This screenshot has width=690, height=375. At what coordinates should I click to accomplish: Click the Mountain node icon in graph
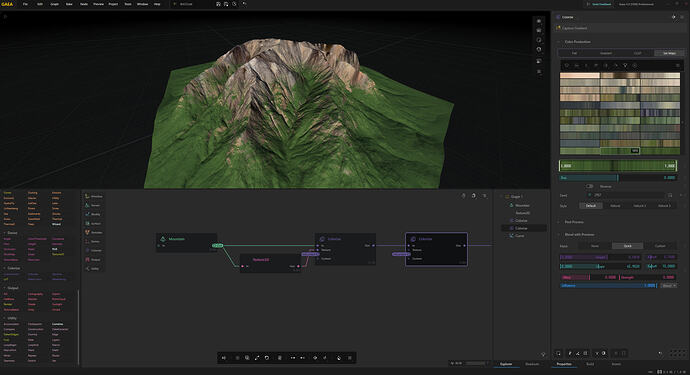point(163,239)
